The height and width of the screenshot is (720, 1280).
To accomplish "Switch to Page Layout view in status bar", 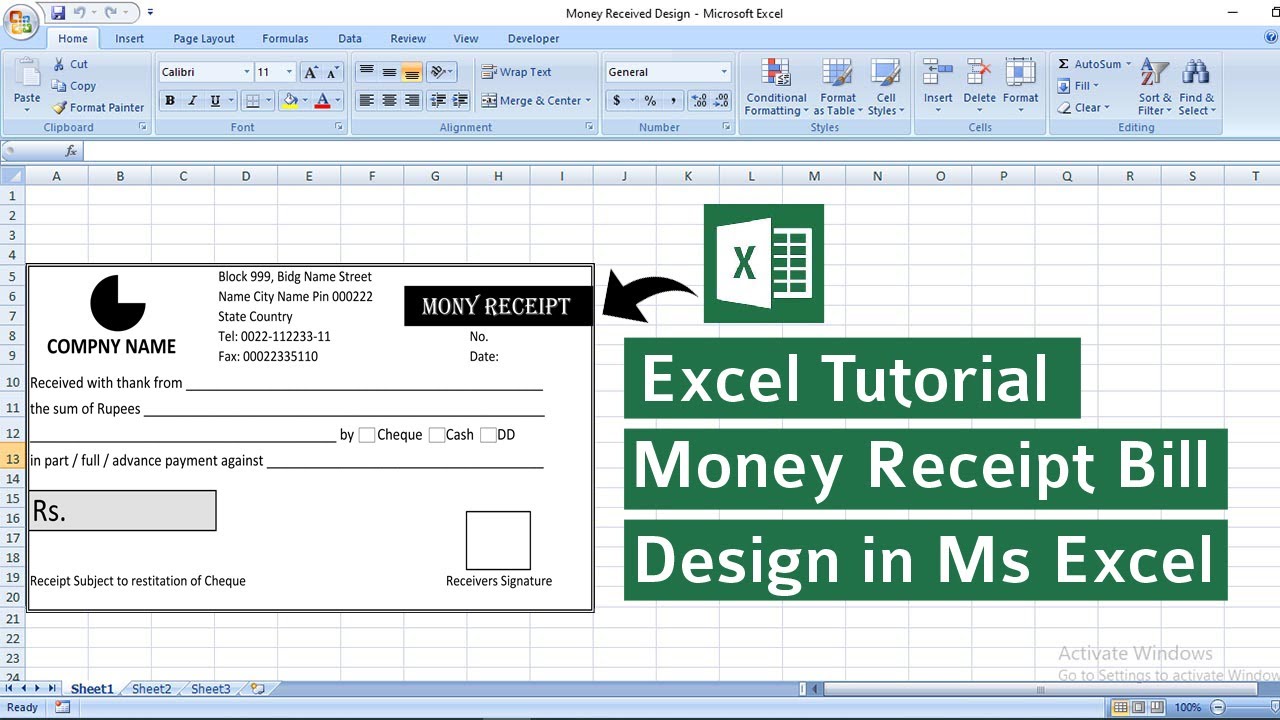I will [x=1139, y=708].
